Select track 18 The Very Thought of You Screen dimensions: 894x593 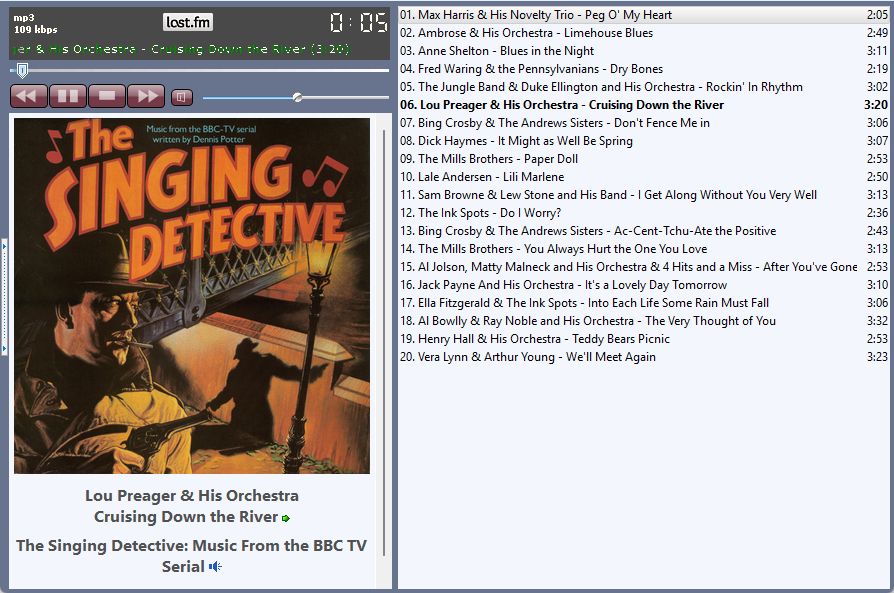(644, 320)
